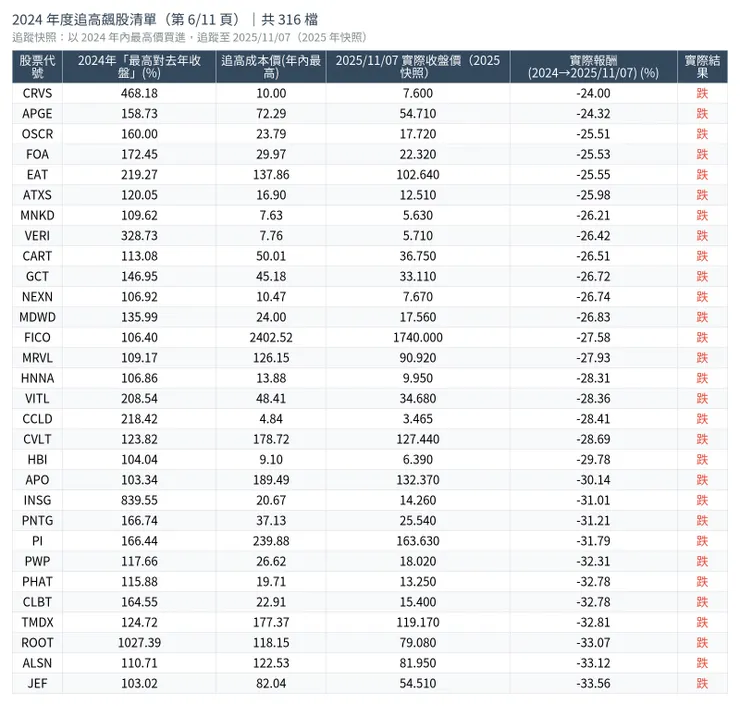Click the -24.00 return for CRVS

[593, 93]
